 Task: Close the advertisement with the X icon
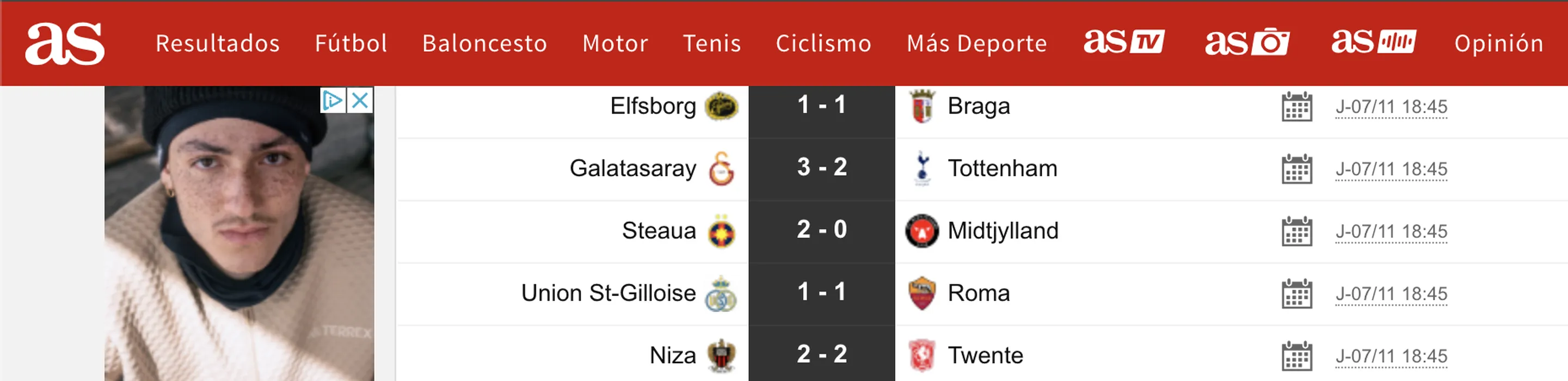(360, 101)
